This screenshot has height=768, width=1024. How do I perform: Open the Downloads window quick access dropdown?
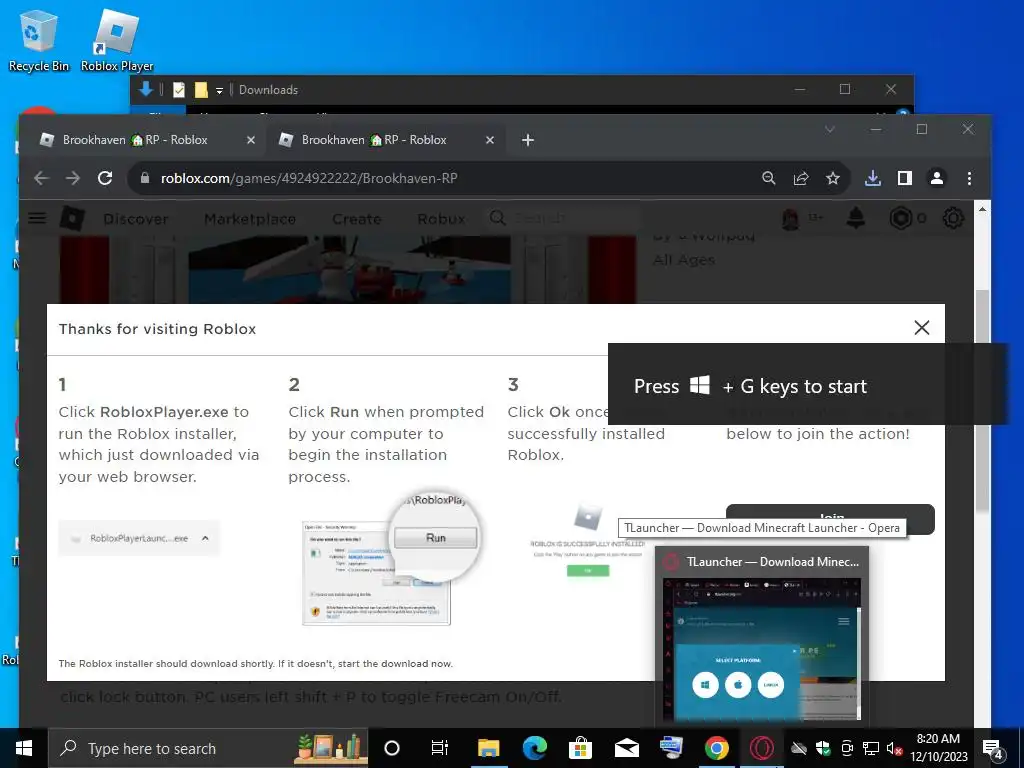(x=219, y=90)
